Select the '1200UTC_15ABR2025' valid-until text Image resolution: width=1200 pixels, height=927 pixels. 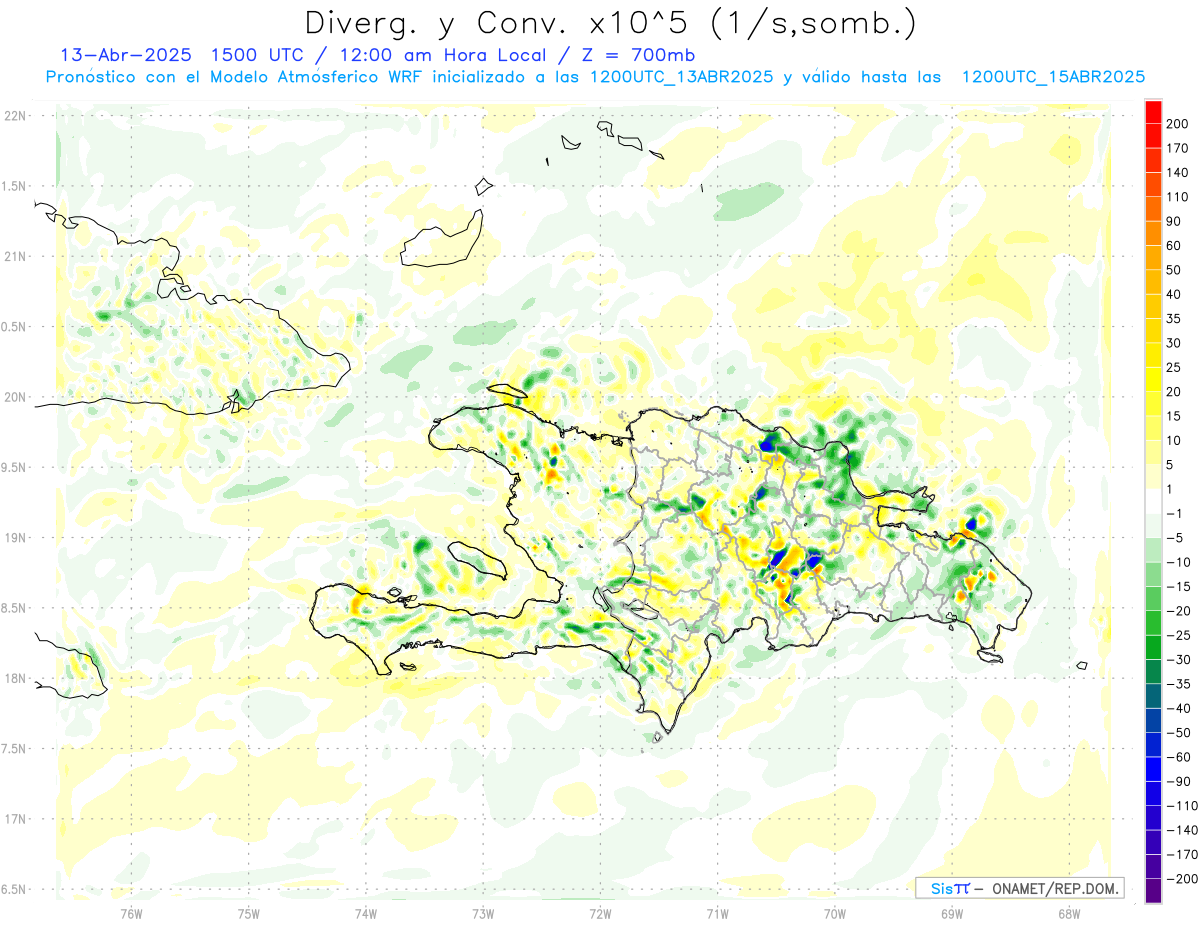1053,77
